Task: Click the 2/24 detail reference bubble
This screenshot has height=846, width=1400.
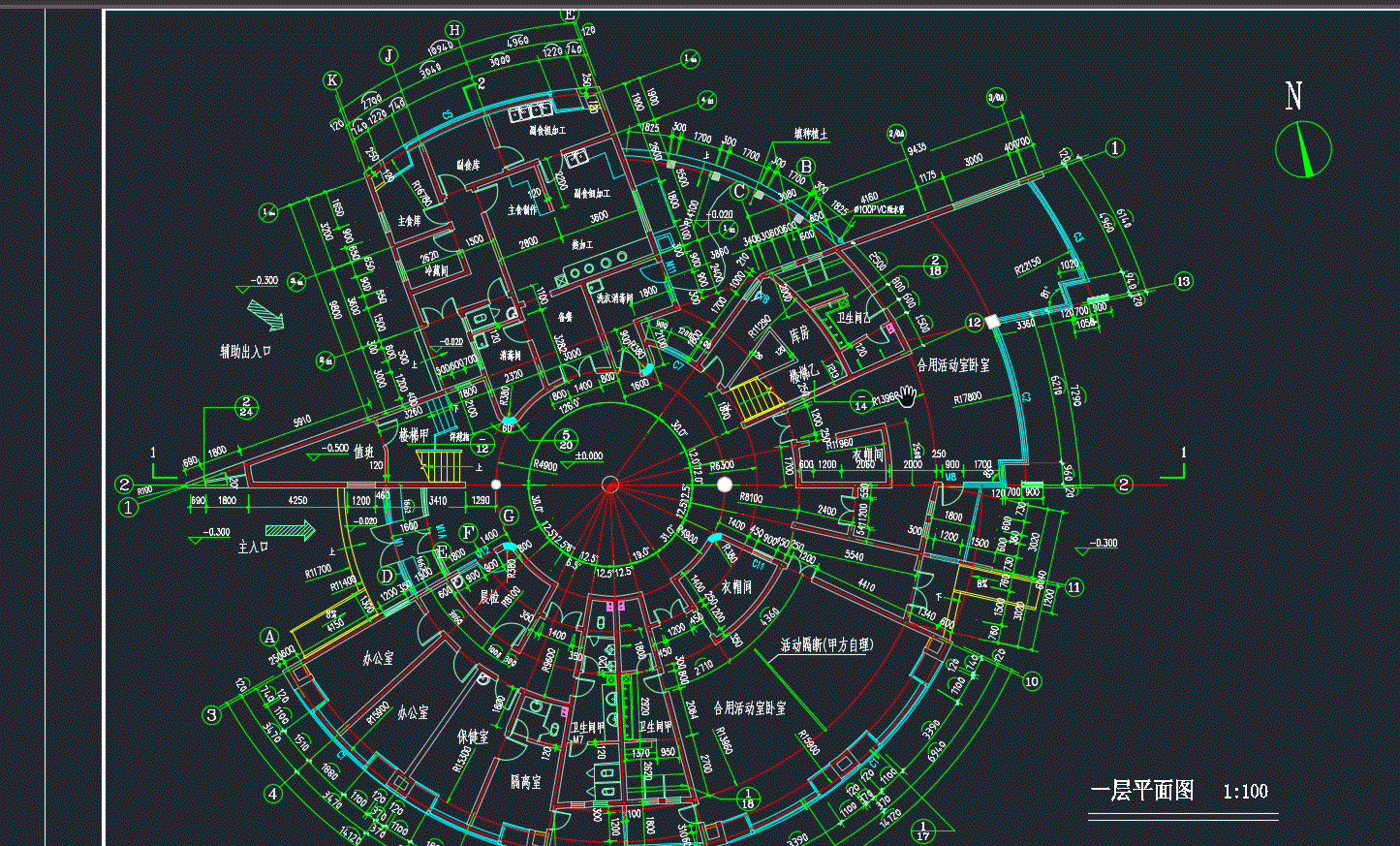Action: tap(246, 406)
